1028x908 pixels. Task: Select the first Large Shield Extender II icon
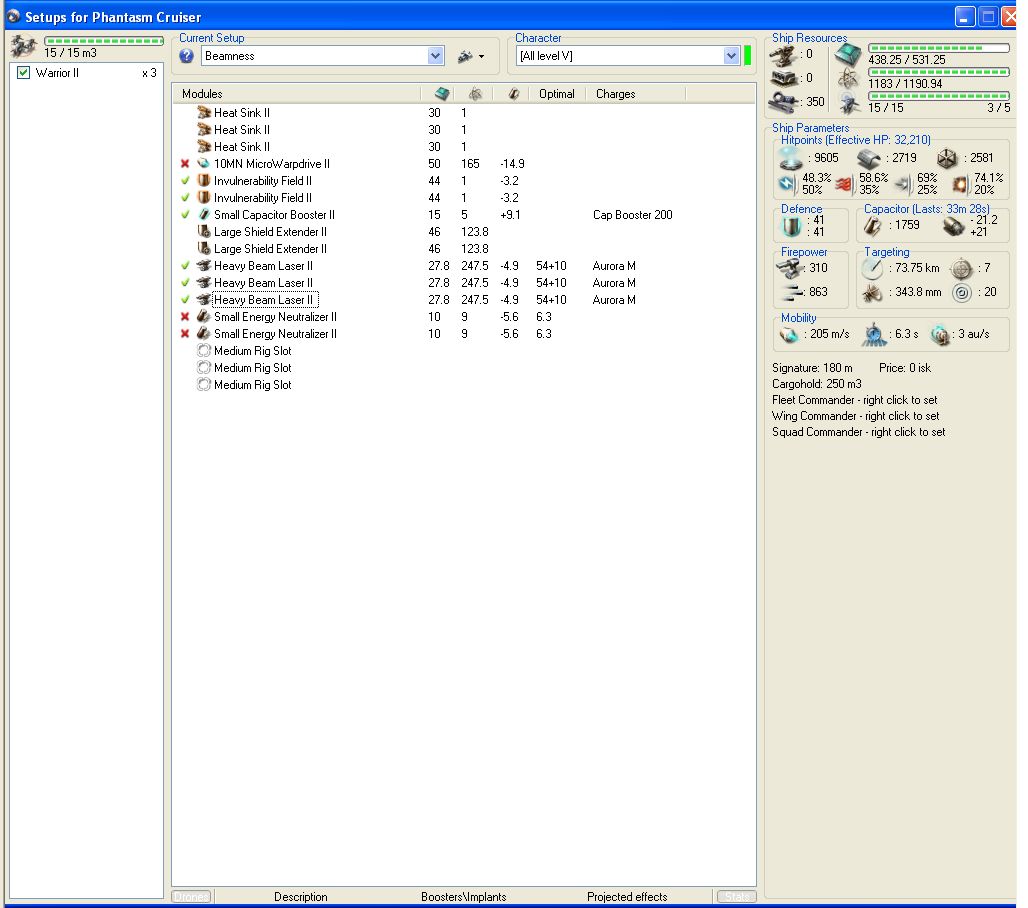pos(204,232)
